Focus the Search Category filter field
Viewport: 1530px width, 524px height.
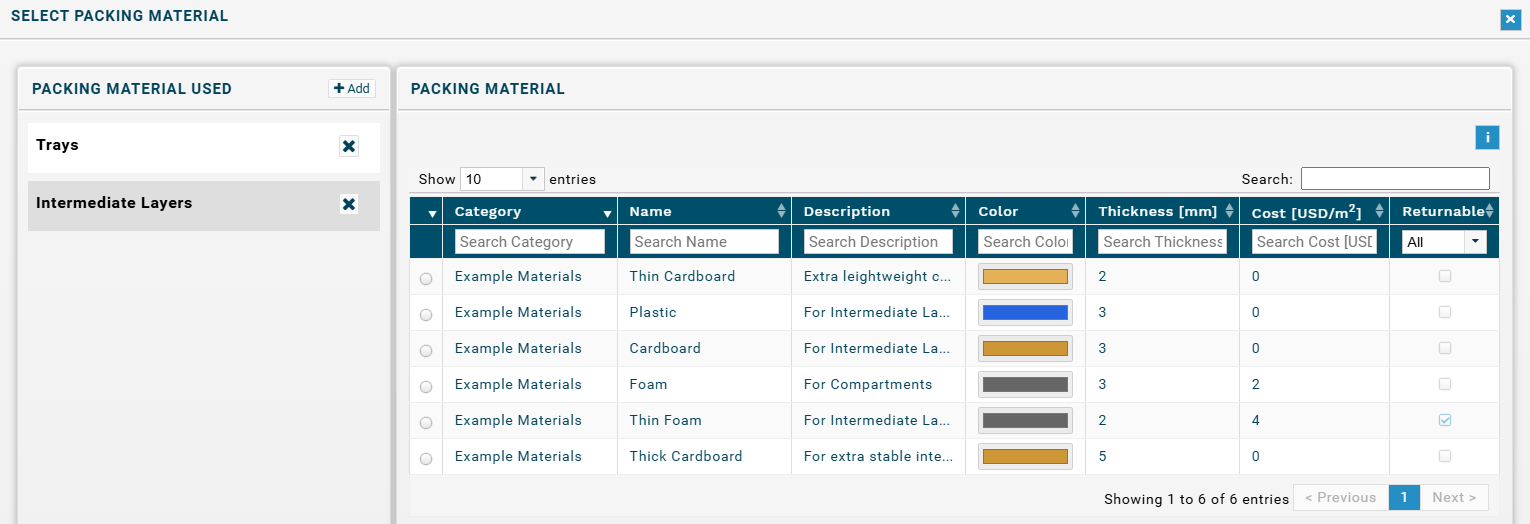pyautogui.click(x=530, y=241)
